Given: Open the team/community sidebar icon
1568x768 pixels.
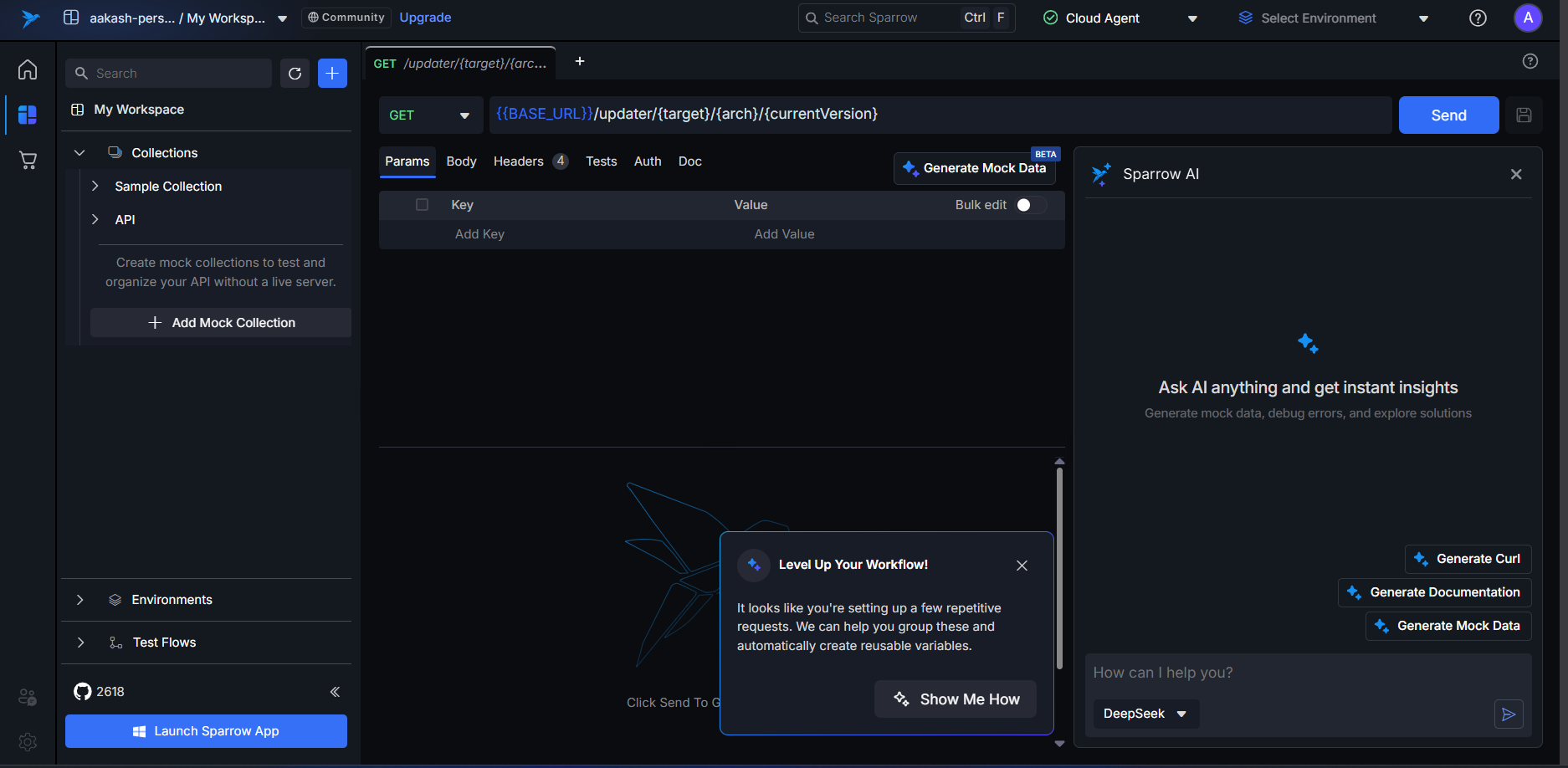Looking at the screenshot, I should (x=28, y=697).
